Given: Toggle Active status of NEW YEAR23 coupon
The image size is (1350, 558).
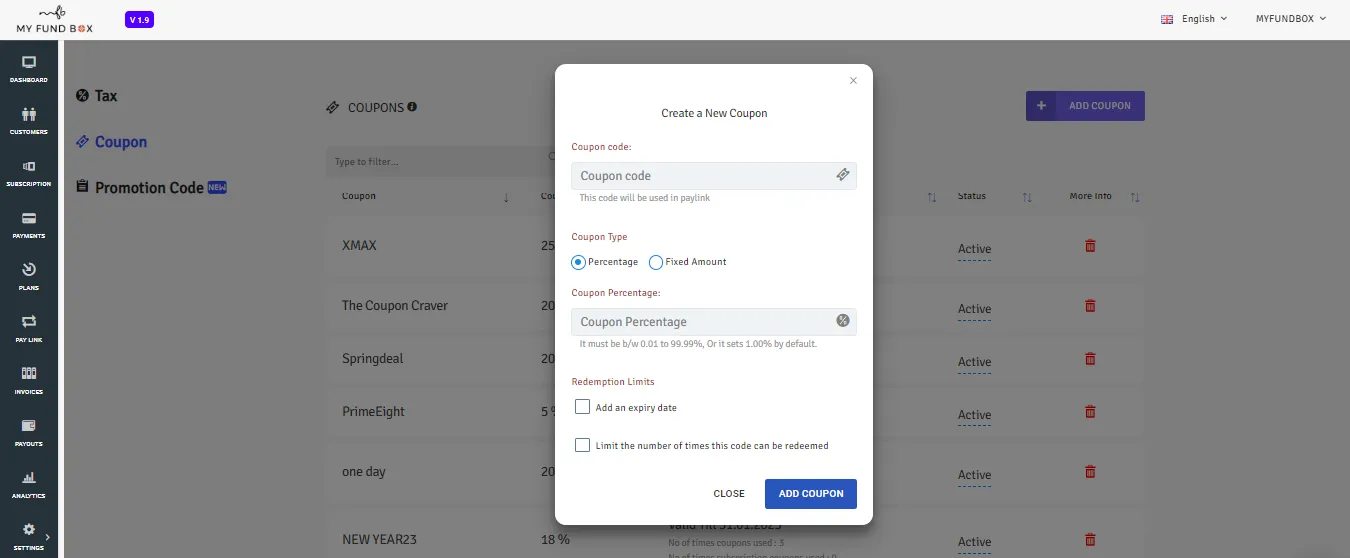Looking at the screenshot, I should [x=974, y=543].
